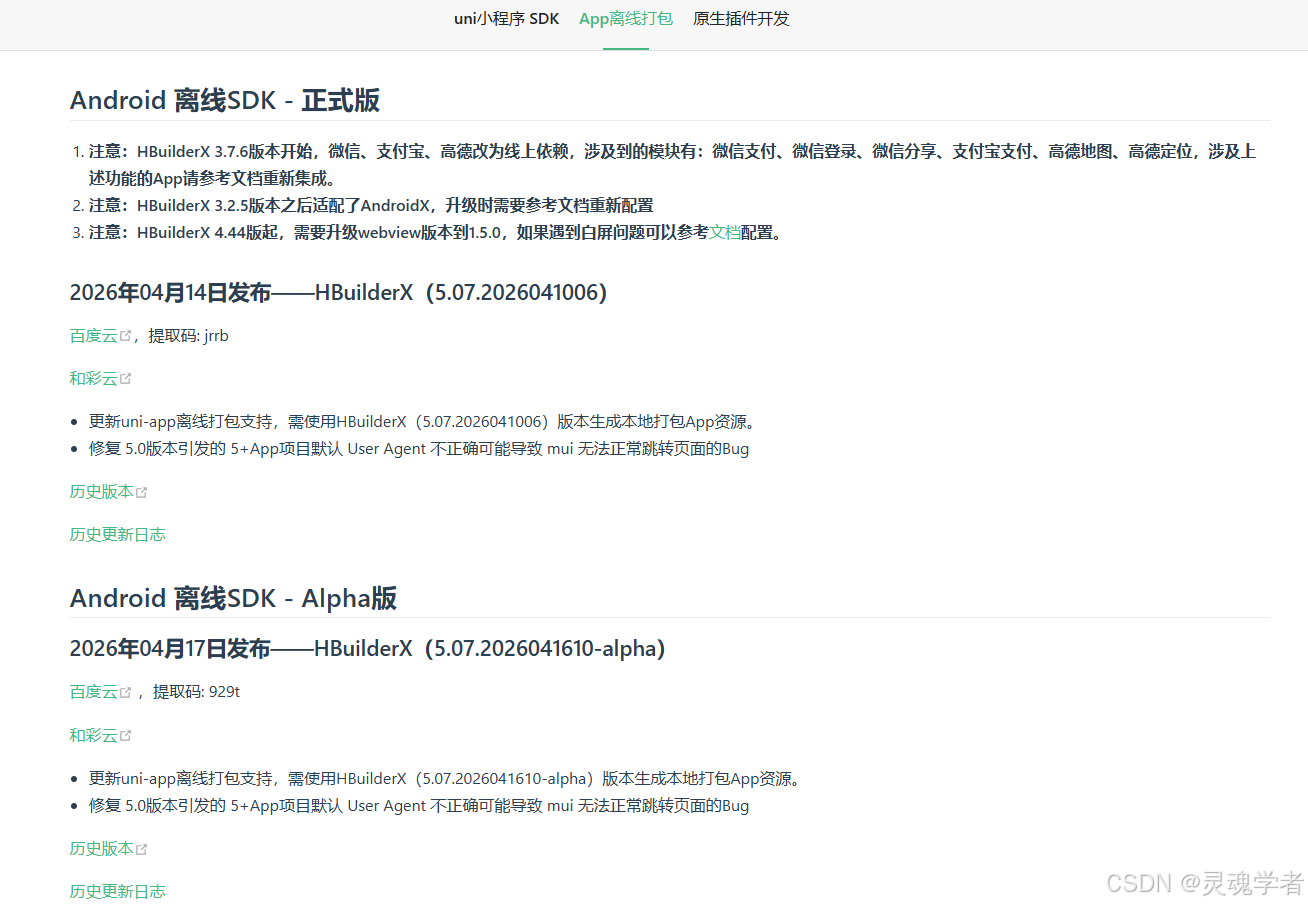Screen dimensions: 1308x905
Task: Open the 原生插件开发 tab
Action: [x=741, y=19]
